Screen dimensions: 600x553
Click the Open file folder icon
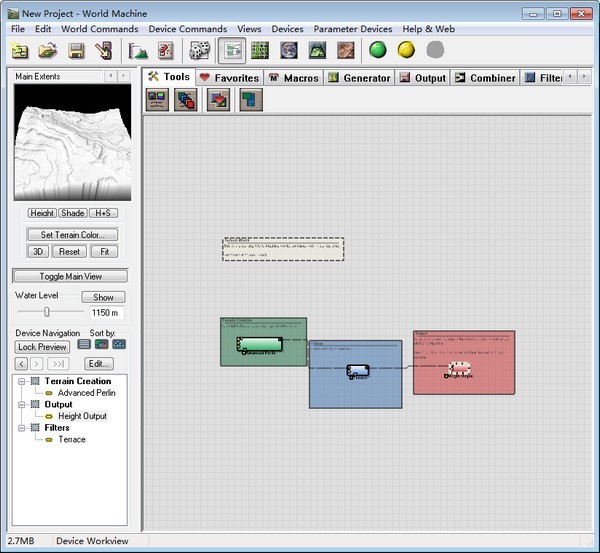47,50
